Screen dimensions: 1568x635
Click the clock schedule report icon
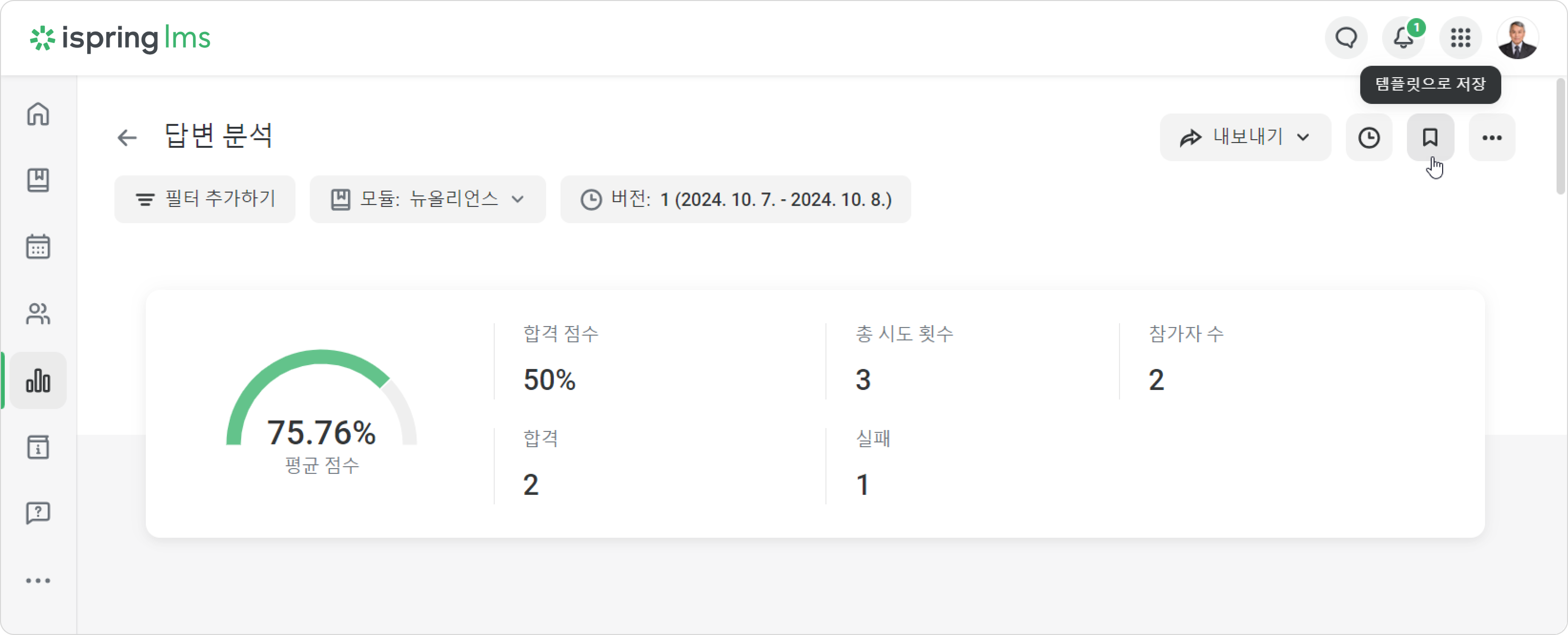[x=1369, y=138]
